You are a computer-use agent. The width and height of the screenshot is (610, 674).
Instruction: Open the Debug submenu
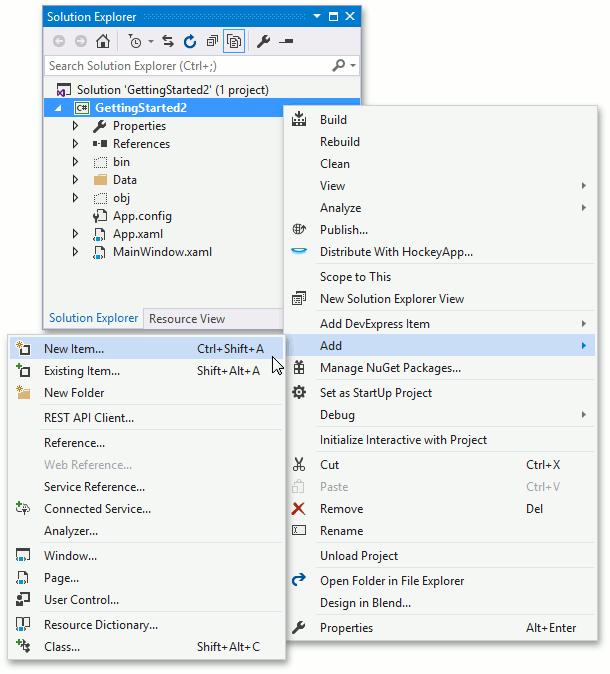[441, 415]
